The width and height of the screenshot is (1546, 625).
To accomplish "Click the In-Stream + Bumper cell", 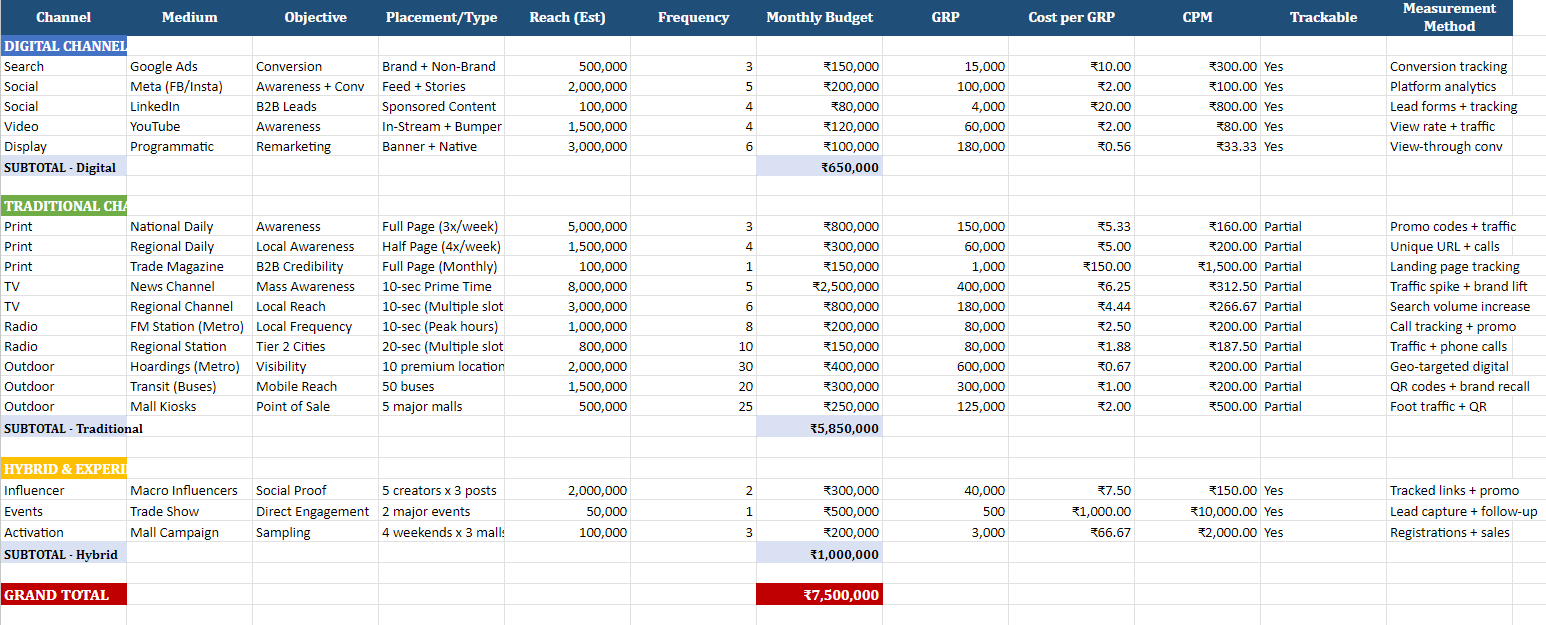I will (441, 126).
